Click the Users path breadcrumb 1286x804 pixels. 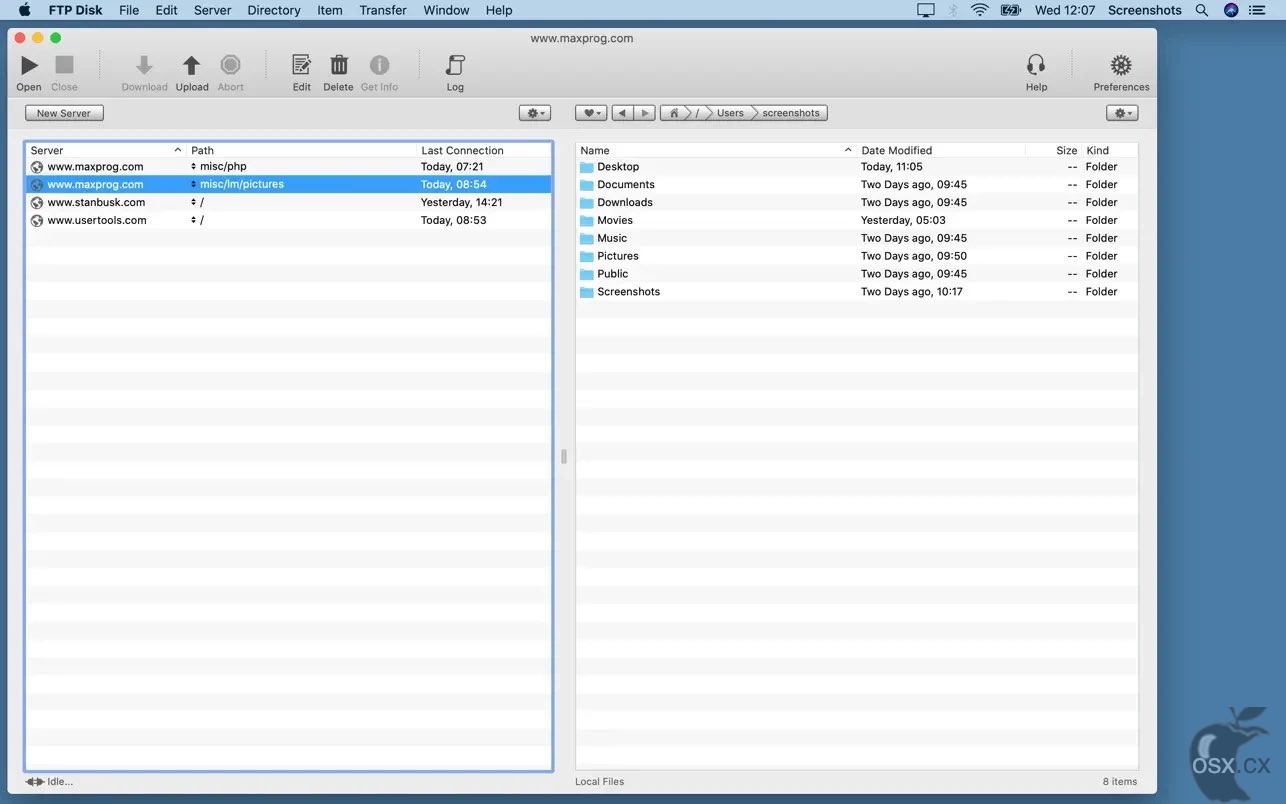[x=730, y=113]
